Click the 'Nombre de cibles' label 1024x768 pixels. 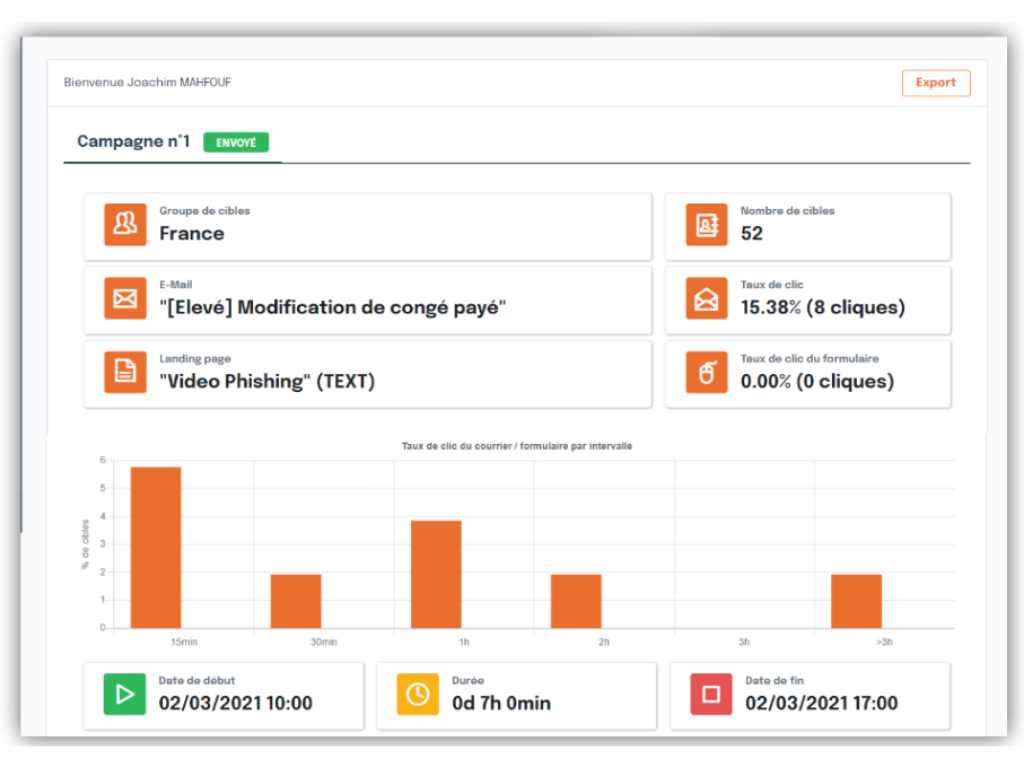point(788,211)
